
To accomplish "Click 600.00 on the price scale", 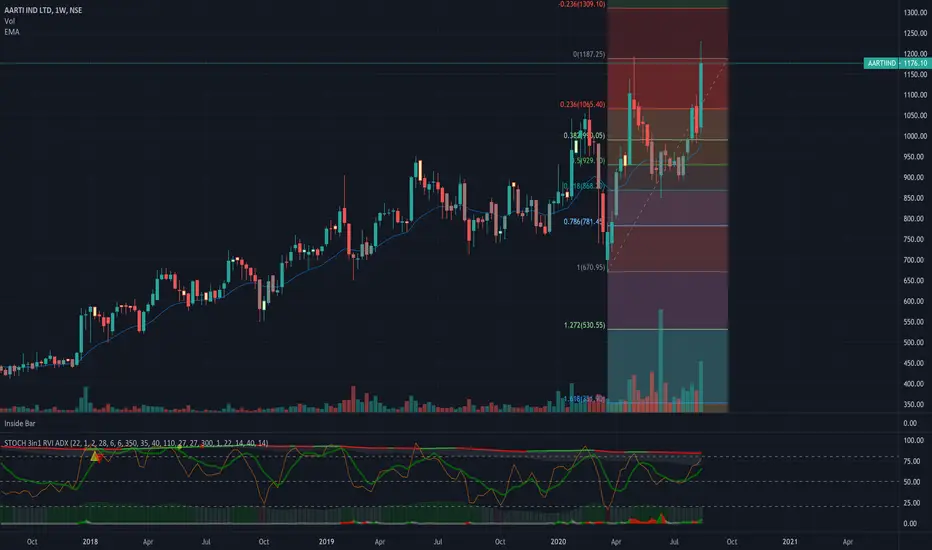I will 915,301.
